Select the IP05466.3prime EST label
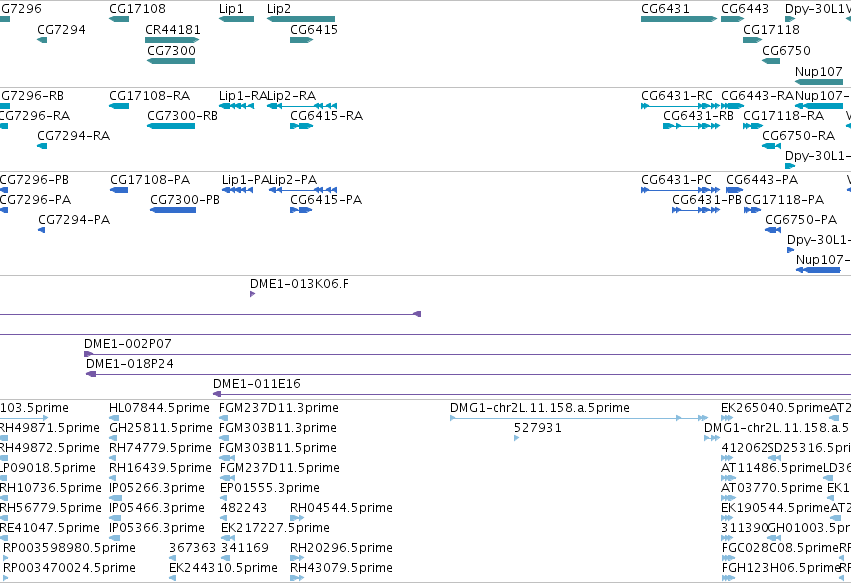This screenshot has width=851, height=583. [x=157, y=508]
